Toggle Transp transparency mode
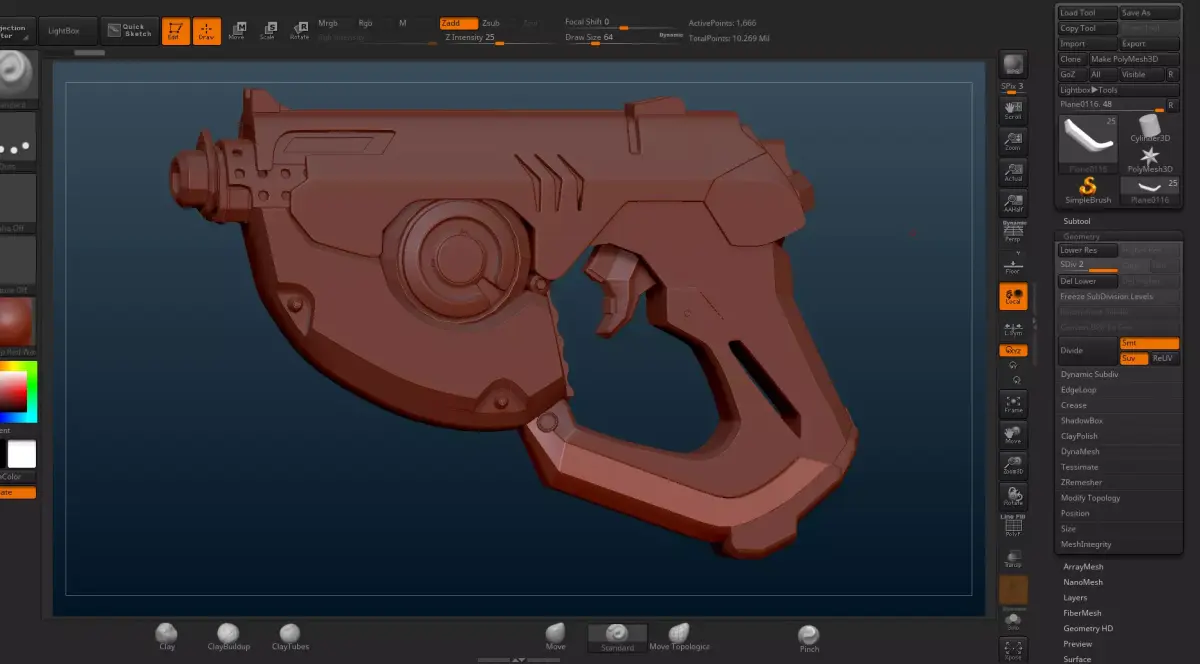Viewport: 1200px width, 664px height. [1013, 558]
